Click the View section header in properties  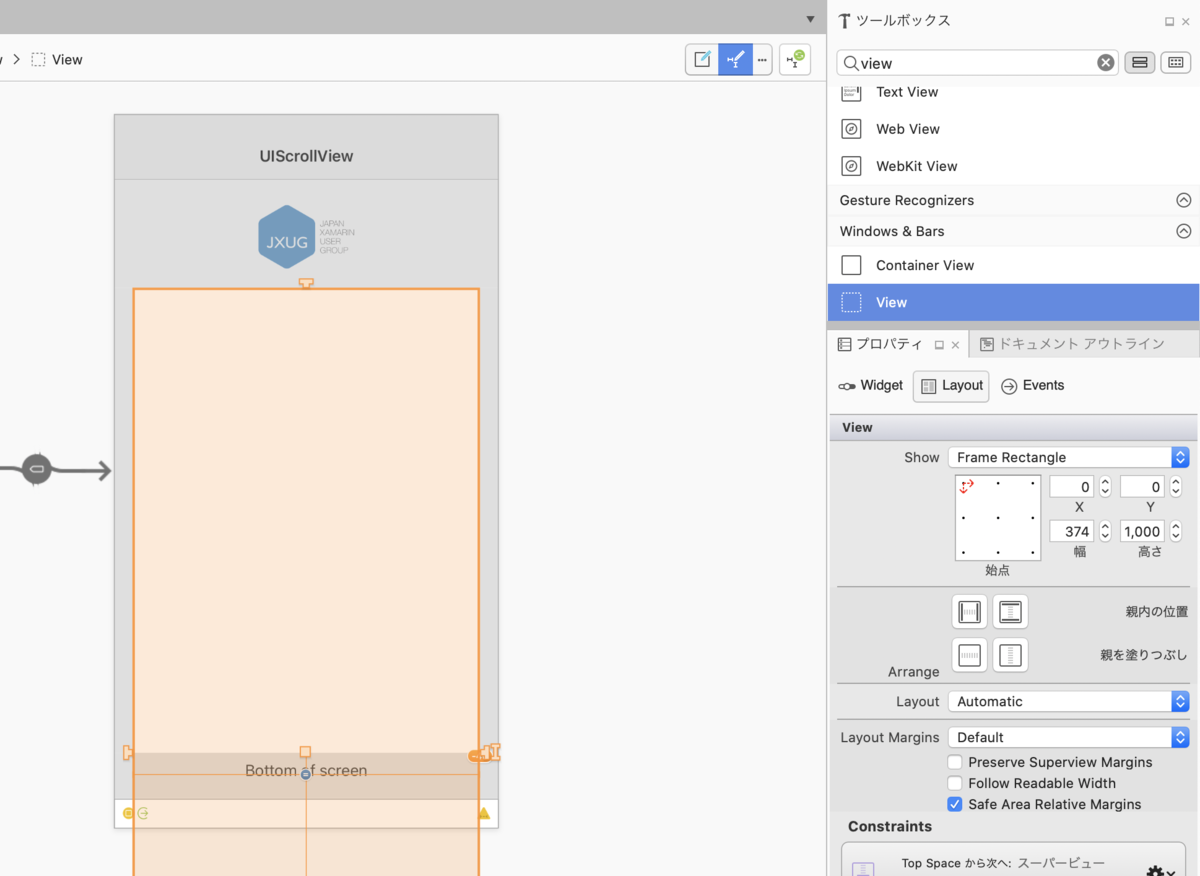1013,427
